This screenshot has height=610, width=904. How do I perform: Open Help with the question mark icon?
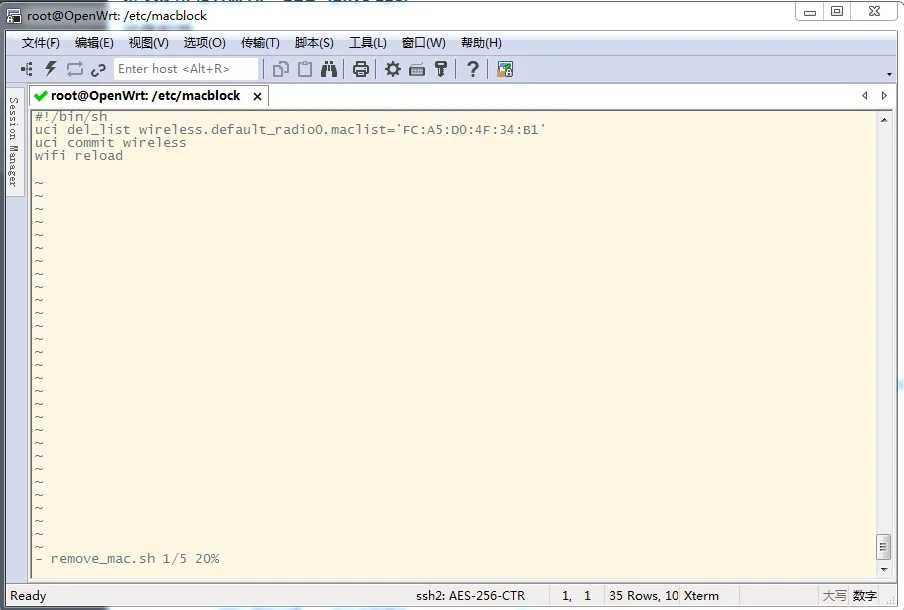pyautogui.click(x=473, y=69)
